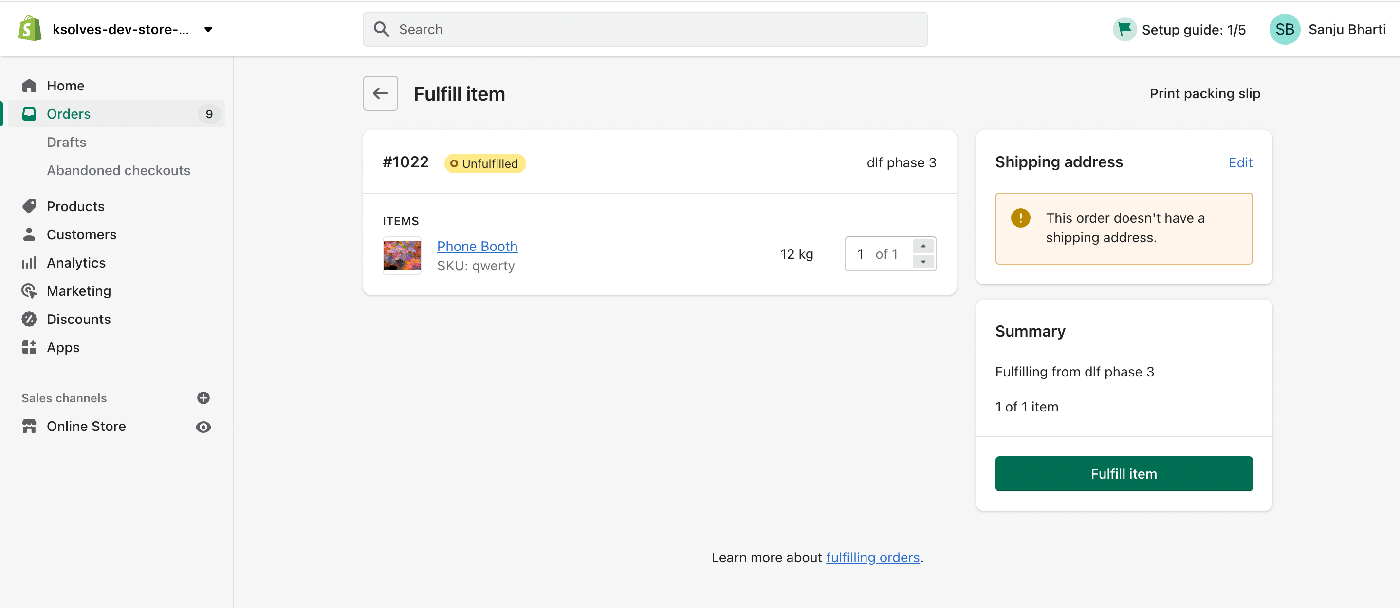View Online Store using the eye icon
1400x608 pixels.
click(204, 426)
